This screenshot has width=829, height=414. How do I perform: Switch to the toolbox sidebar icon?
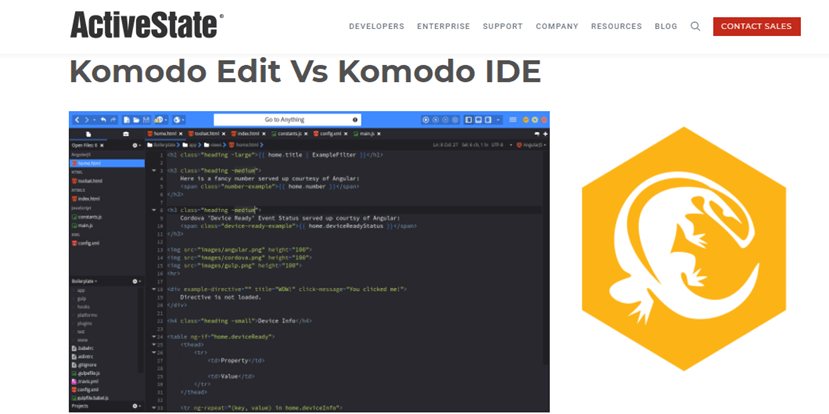coord(126,134)
